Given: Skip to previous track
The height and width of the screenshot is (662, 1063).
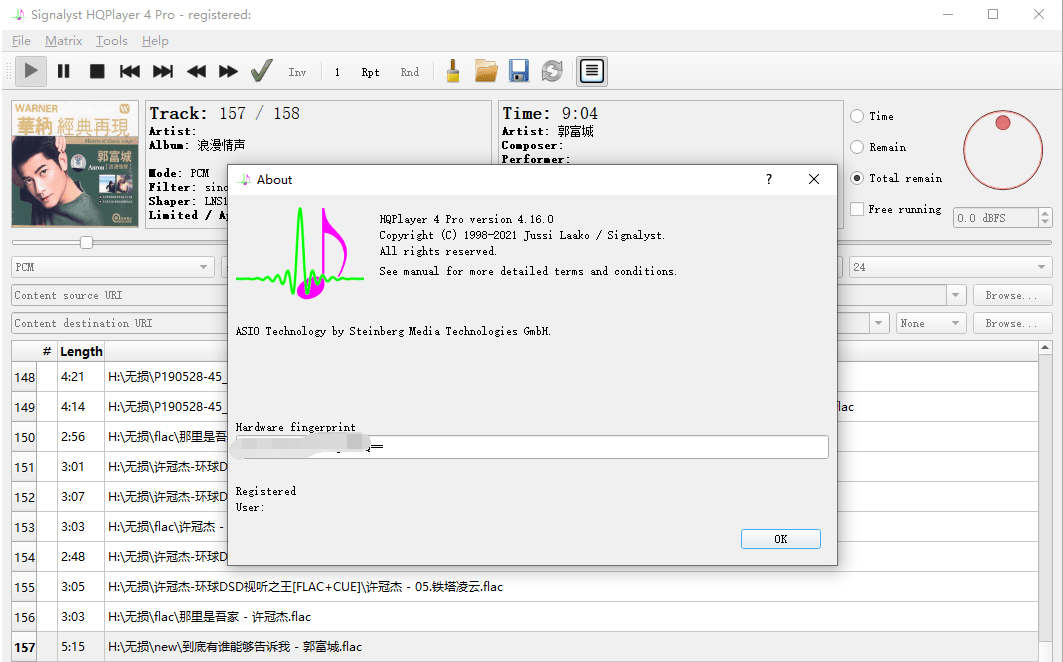Looking at the screenshot, I should [x=129, y=71].
